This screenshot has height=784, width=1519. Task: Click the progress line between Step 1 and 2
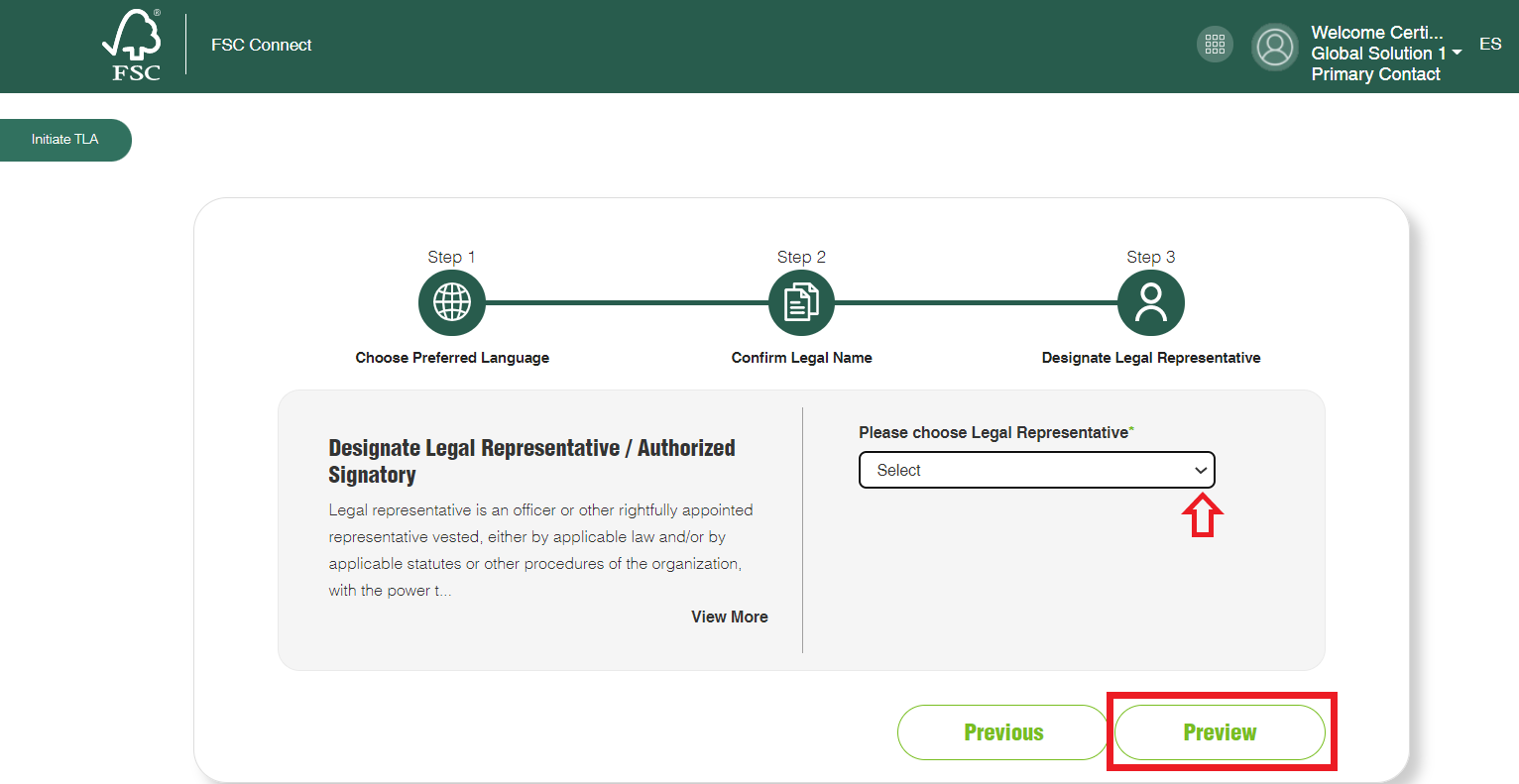click(x=627, y=302)
